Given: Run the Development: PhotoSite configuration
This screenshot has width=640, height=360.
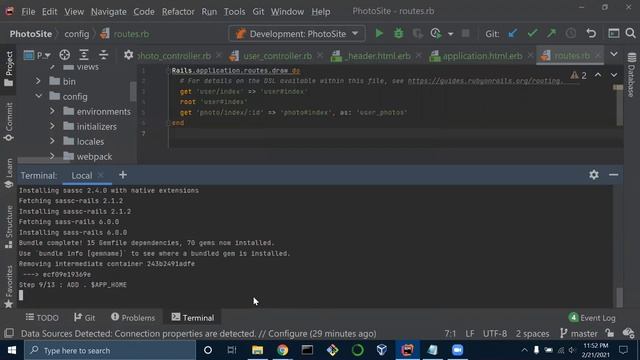Looking at the screenshot, I should [x=379, y=33].
